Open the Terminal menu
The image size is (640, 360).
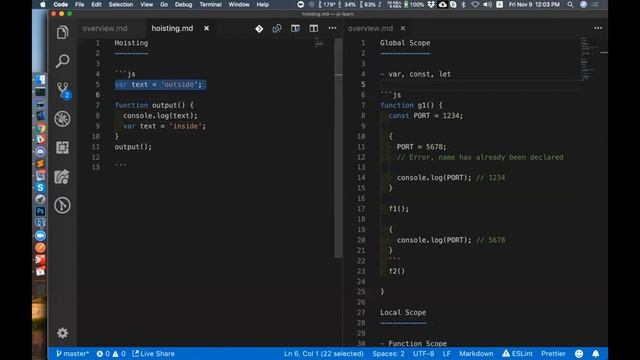tap(211, 4)
